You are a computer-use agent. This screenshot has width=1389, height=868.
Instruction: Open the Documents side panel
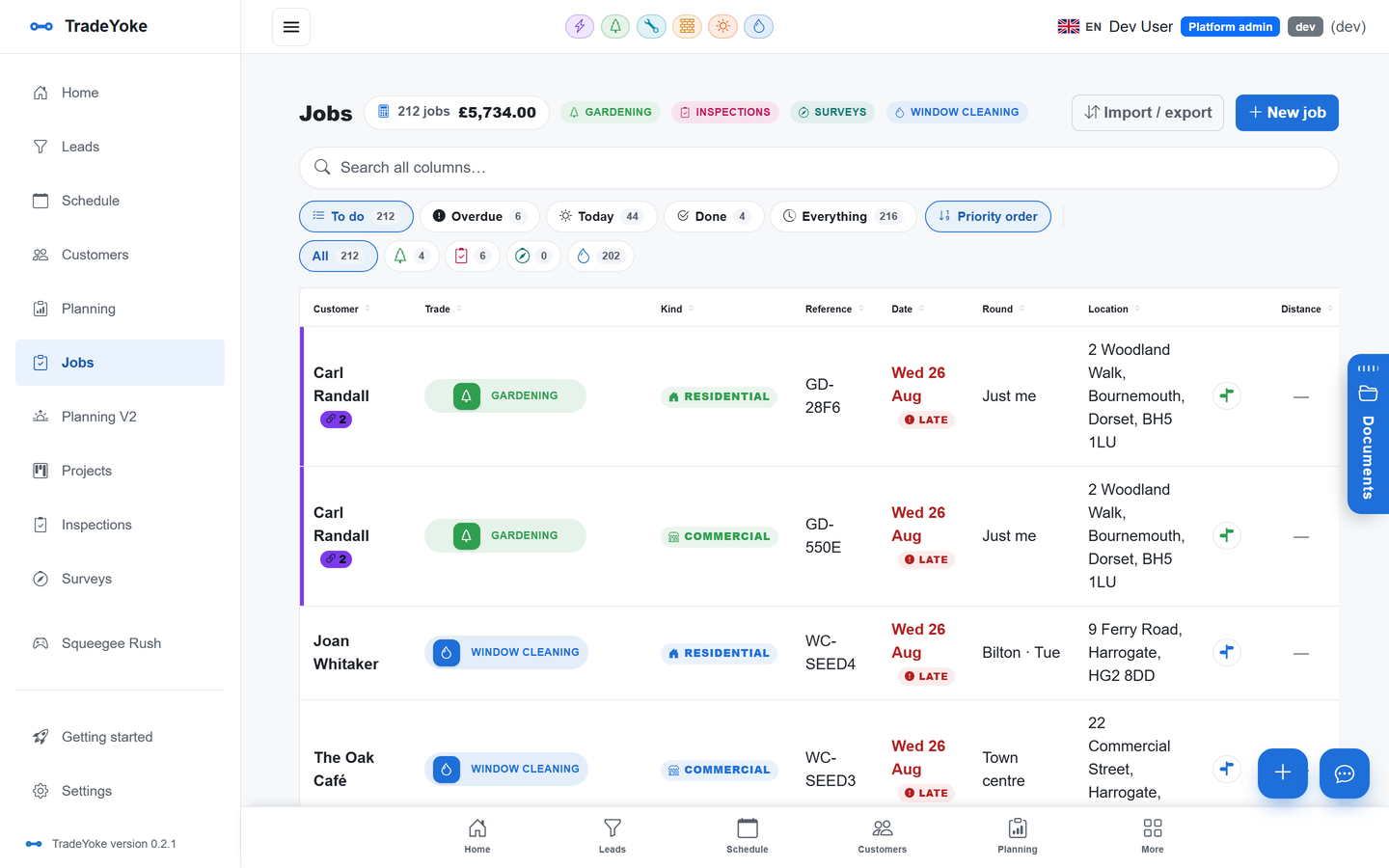tap(1368, 434)
